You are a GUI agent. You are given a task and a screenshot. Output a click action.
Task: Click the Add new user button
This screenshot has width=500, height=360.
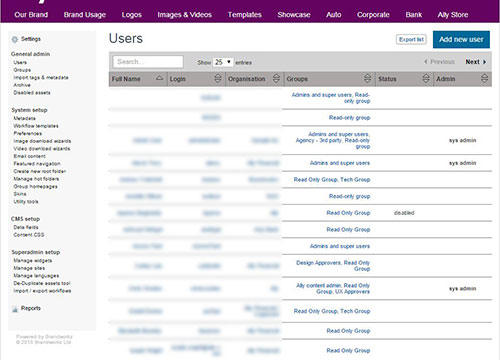tap(461, 39)
